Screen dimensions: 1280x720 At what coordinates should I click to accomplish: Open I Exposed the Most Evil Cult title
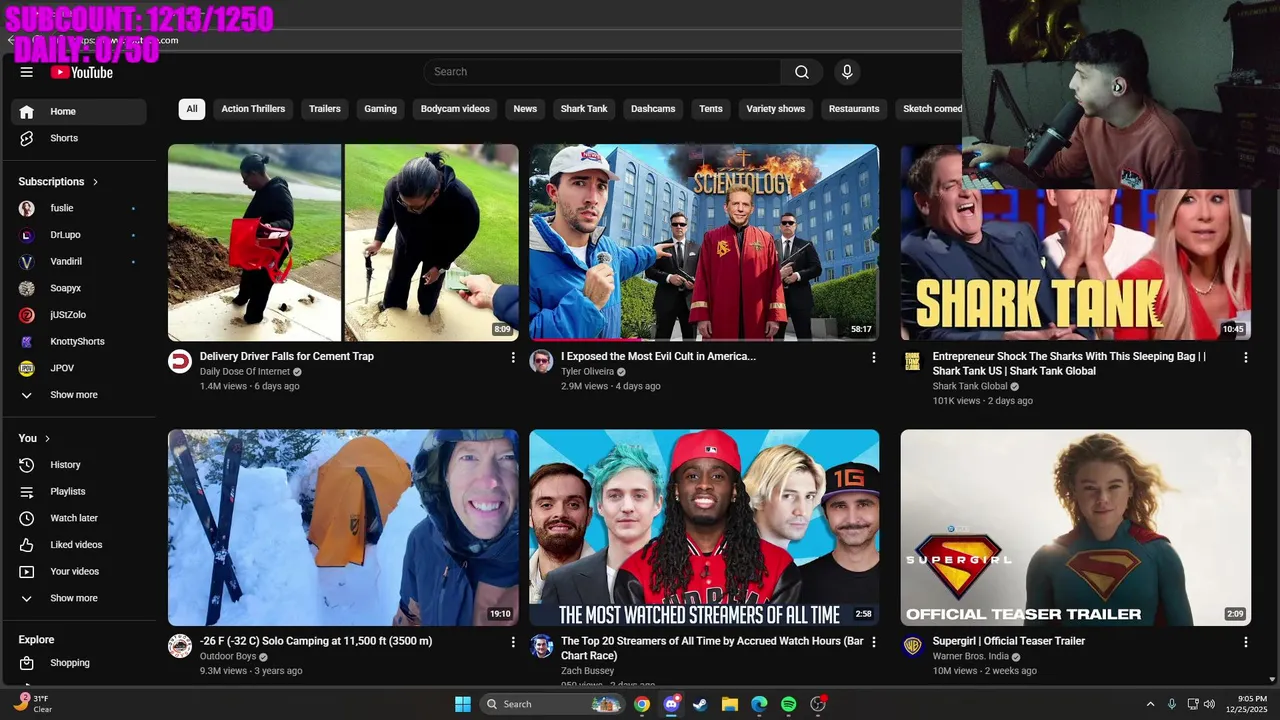point(658,356)
